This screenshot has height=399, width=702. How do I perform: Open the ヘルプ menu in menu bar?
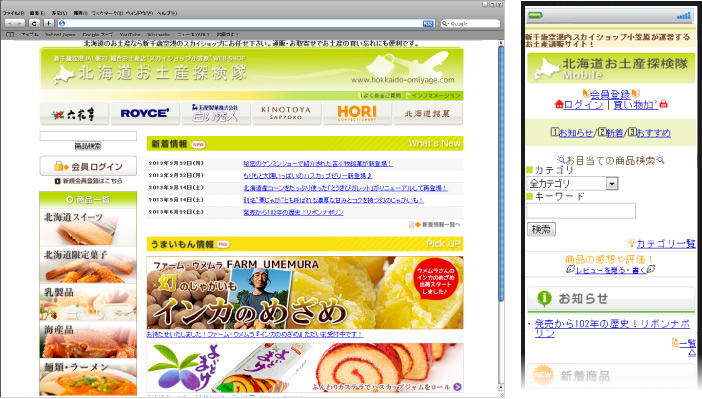tap(167, 13)
